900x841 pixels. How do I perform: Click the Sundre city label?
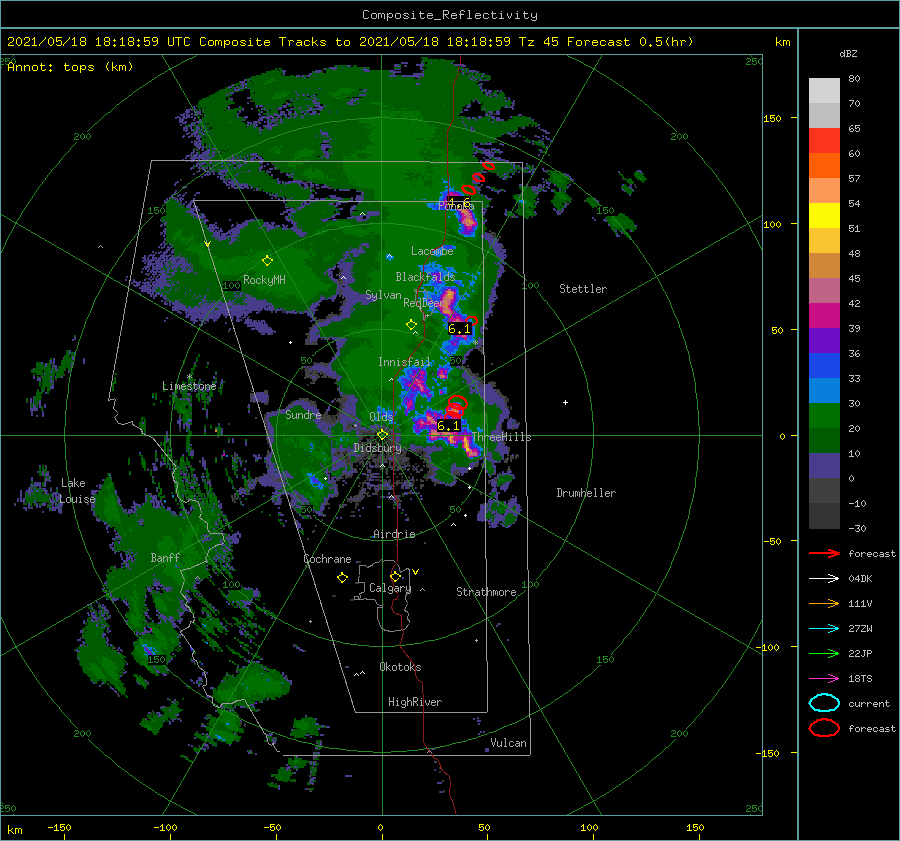click(x=303, y=414)
